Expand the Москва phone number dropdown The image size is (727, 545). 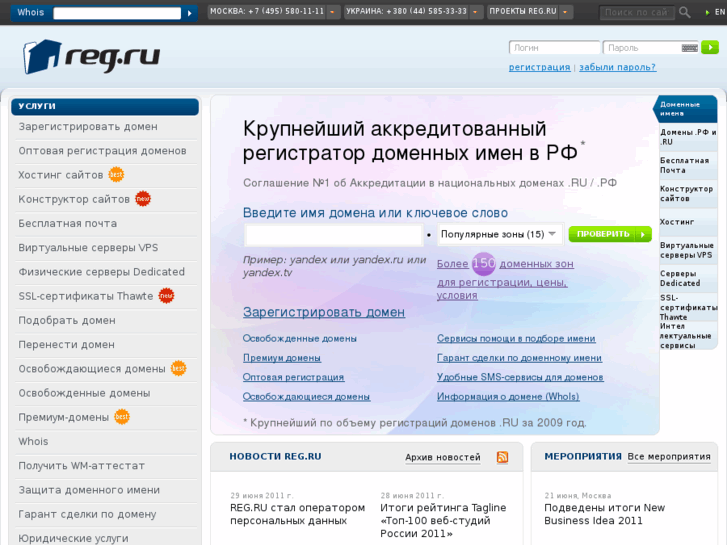click(332, 12)
